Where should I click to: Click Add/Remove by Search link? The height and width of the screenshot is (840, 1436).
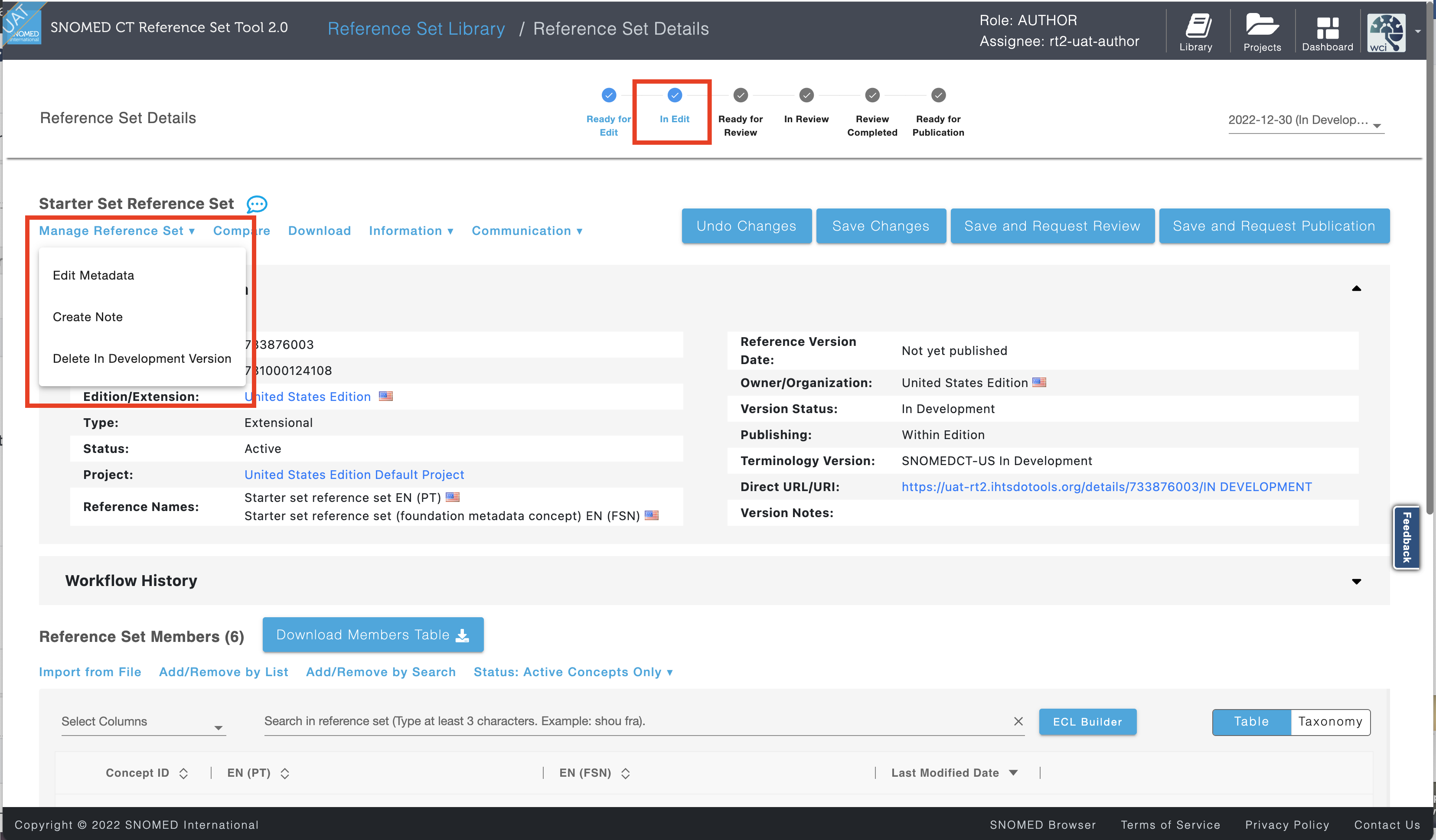point(381,672)
